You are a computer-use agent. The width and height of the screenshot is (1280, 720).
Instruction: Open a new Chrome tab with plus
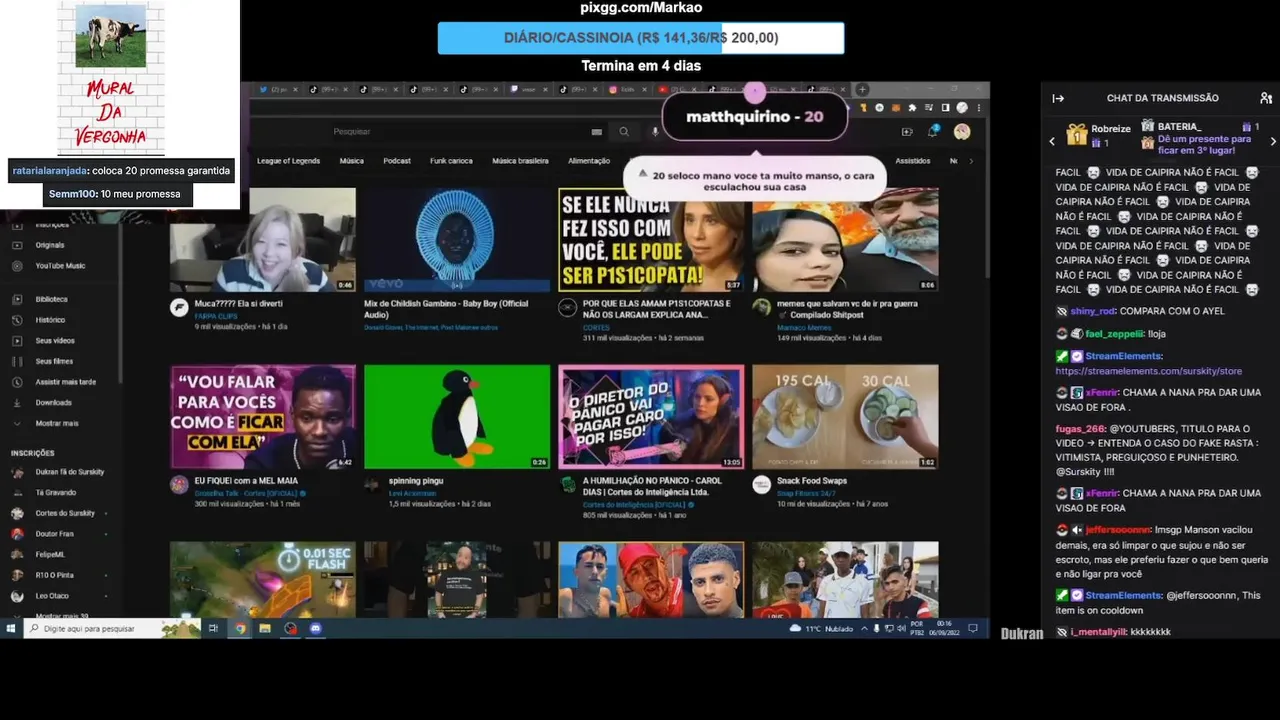pyautogui.click(x=862, y=89)
